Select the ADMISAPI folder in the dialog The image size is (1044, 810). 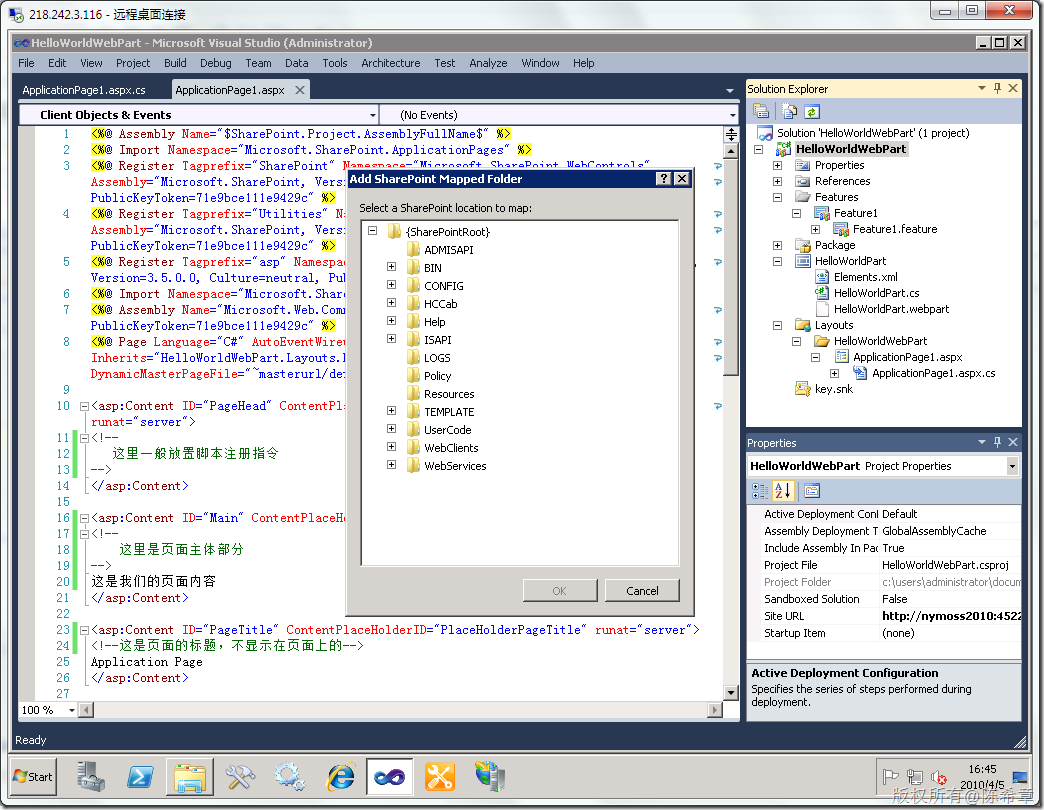click(x=449, y=250)
